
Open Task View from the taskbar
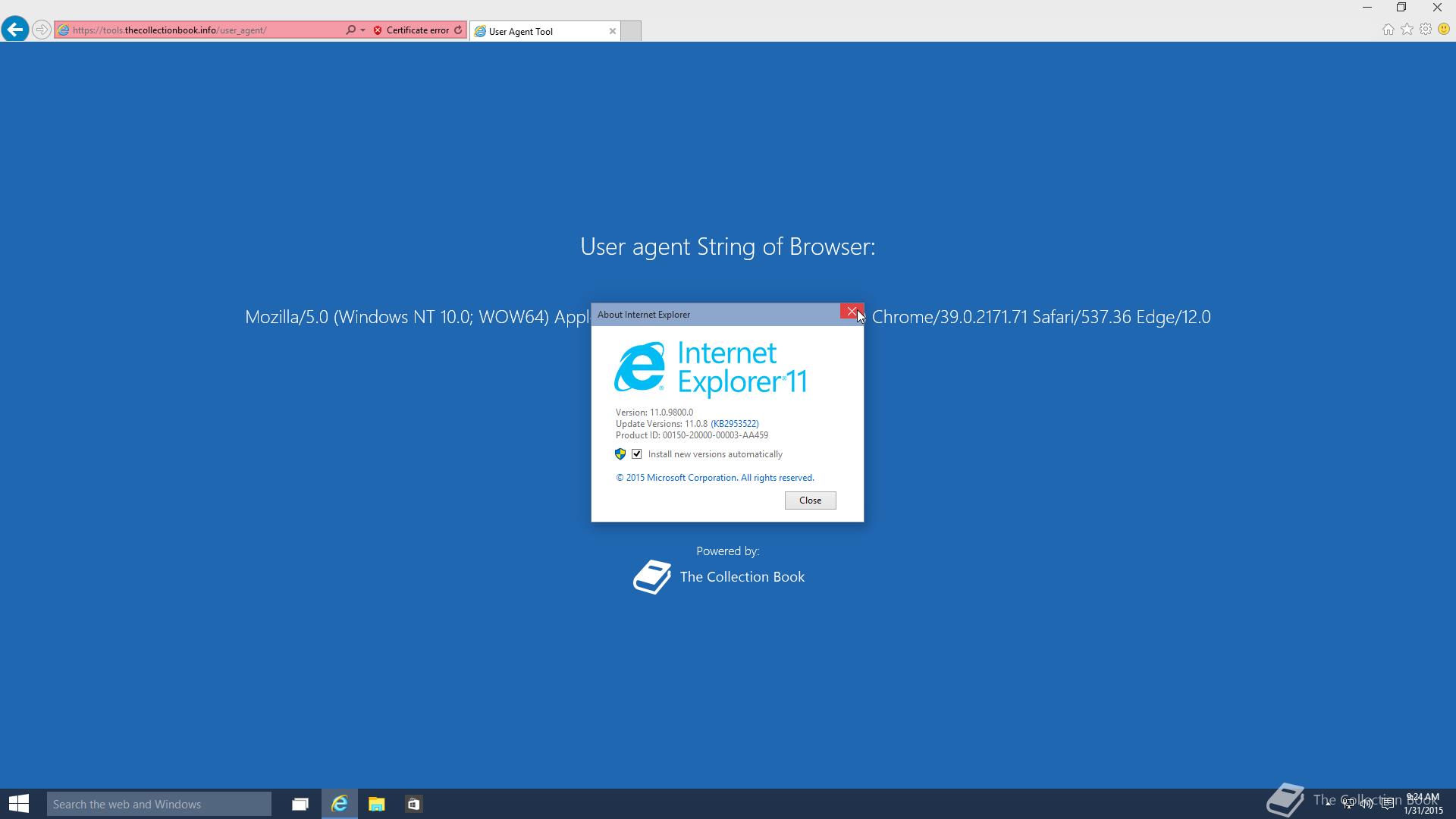coord(300,804)
